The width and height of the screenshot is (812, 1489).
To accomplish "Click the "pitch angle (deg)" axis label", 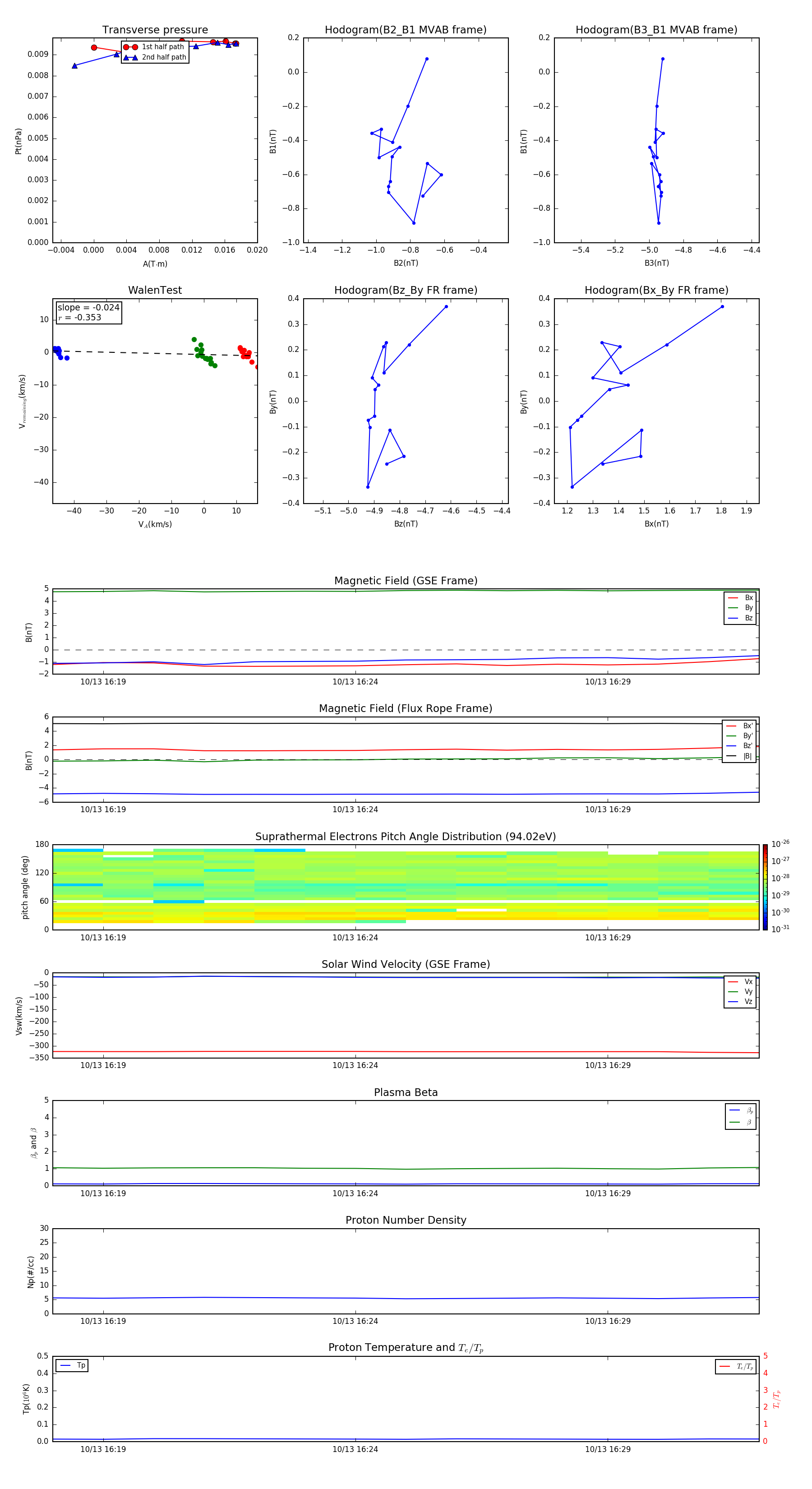I will 25,887.
